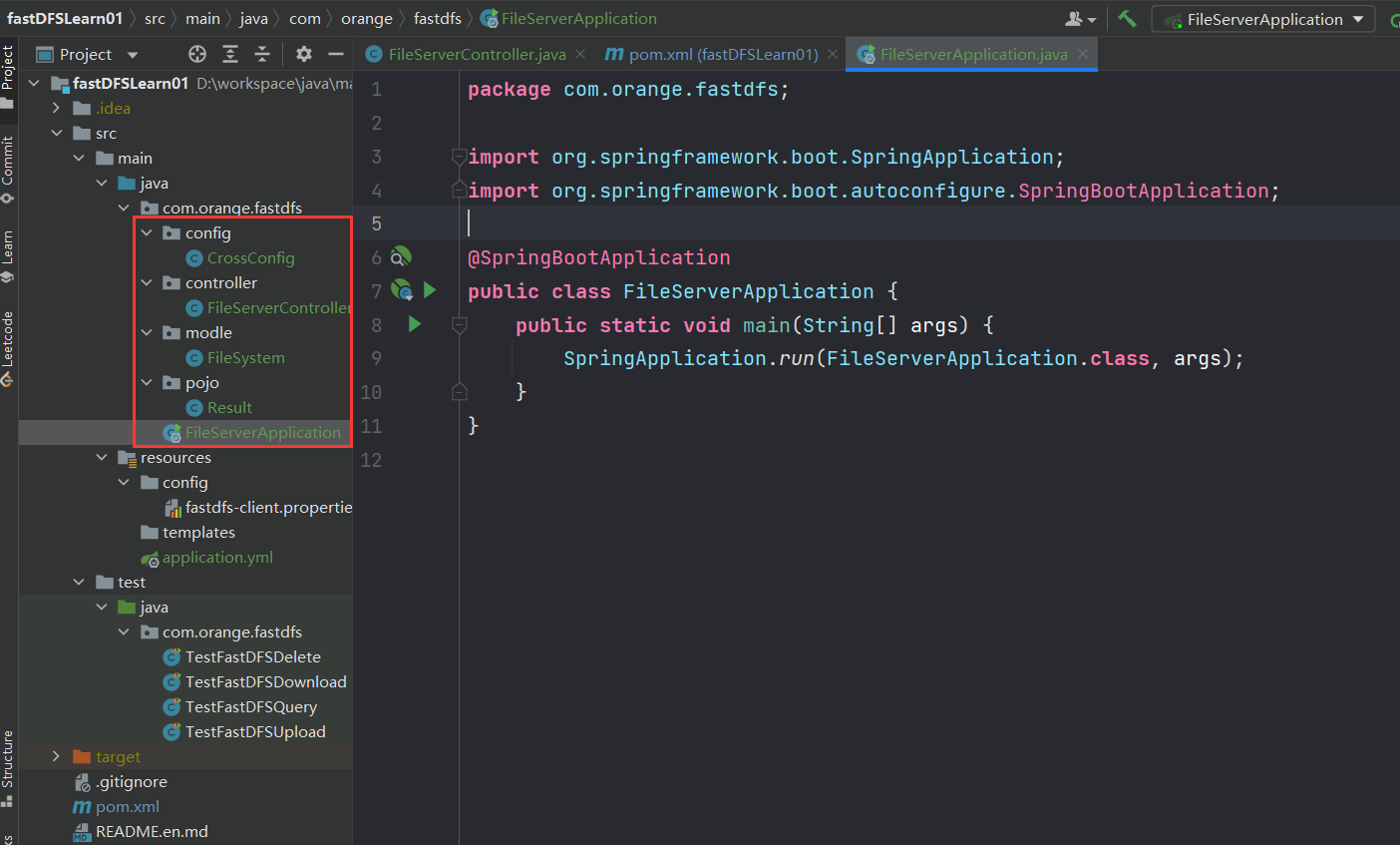Click the Build project hammer icon

(x=1127, y=19)
